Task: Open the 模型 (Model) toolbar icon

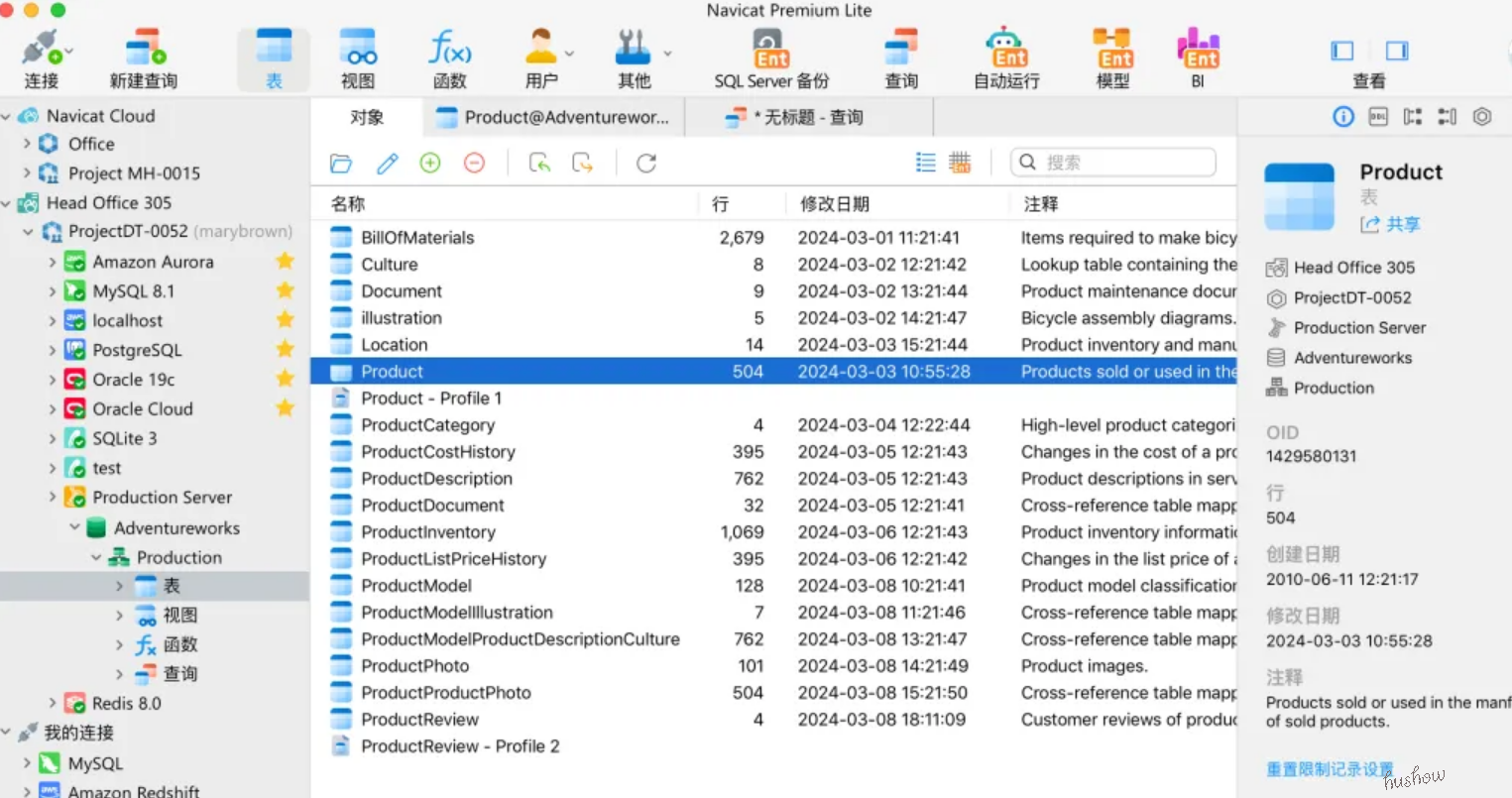Action: pos(1112,59)
